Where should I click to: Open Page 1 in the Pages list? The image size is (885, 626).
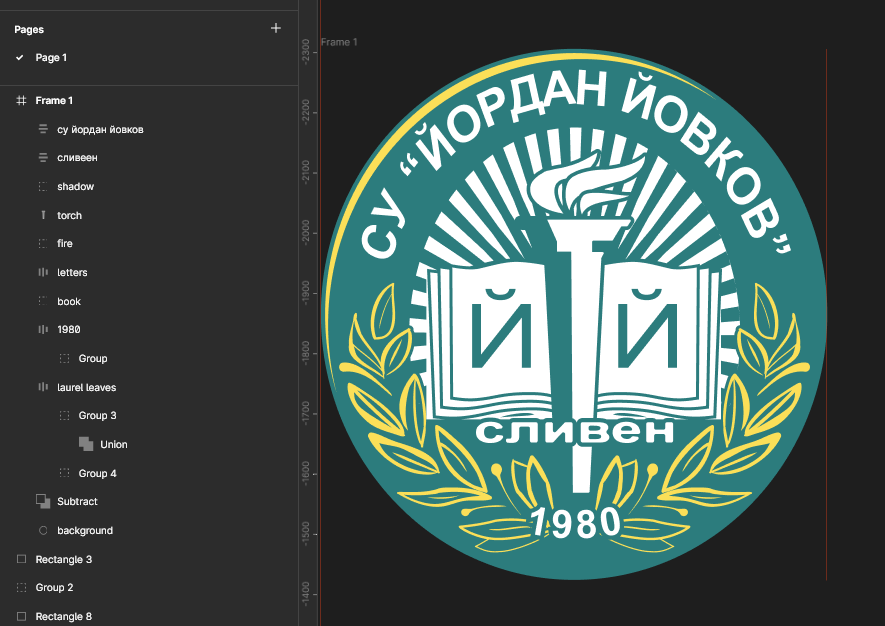click(51, 58)
